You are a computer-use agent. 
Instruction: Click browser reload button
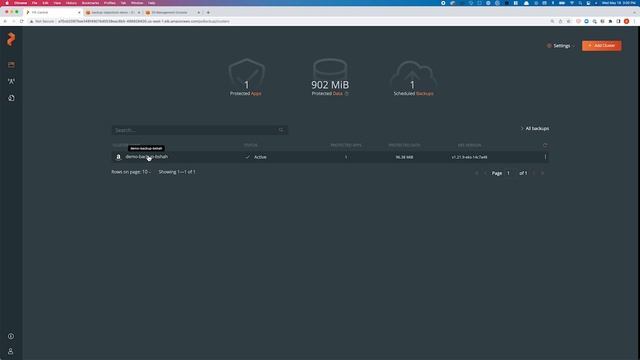(22, 21)
